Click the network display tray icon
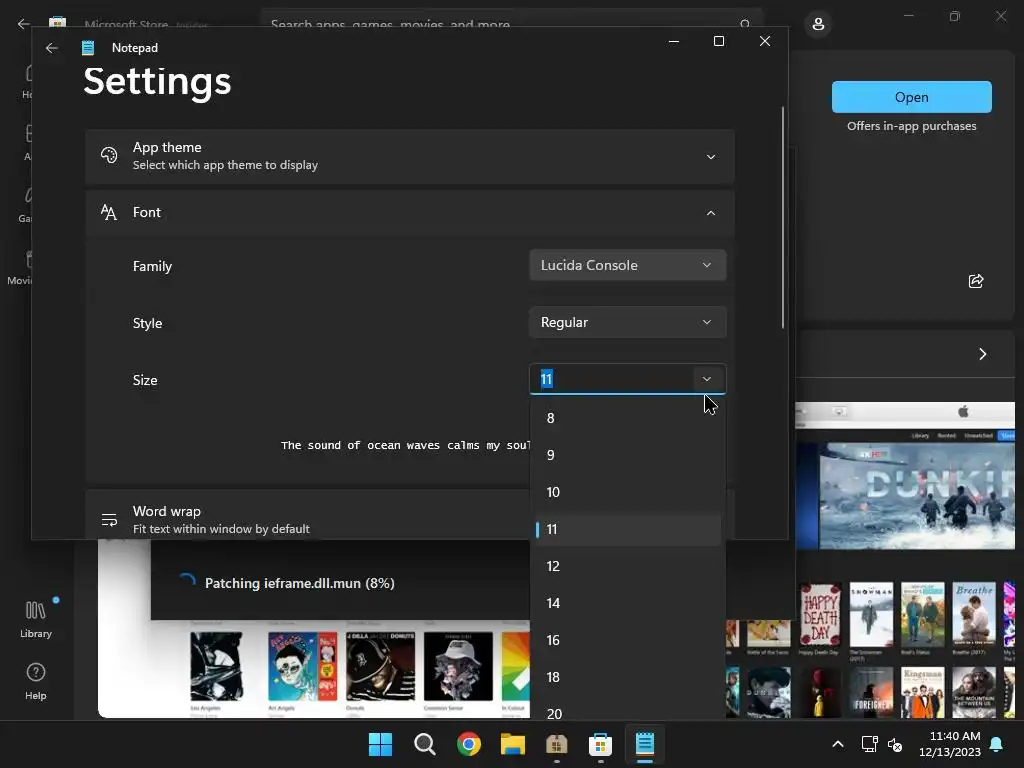The width and height of the screenshot is (1024, 768). [x=869, y=744]
